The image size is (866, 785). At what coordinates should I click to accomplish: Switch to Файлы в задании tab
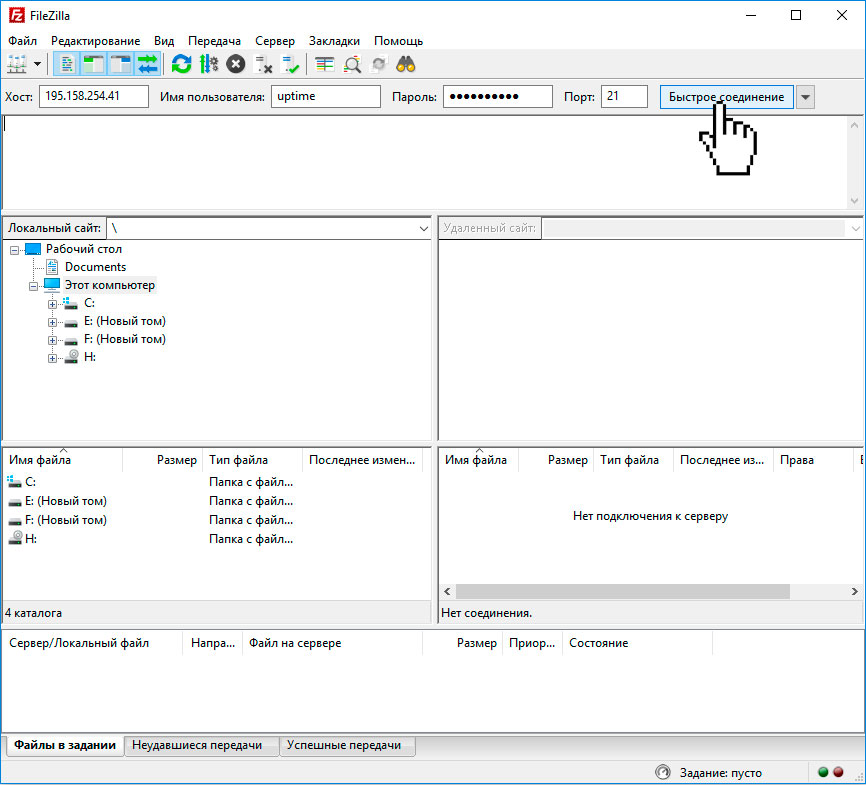coord(65,745)
